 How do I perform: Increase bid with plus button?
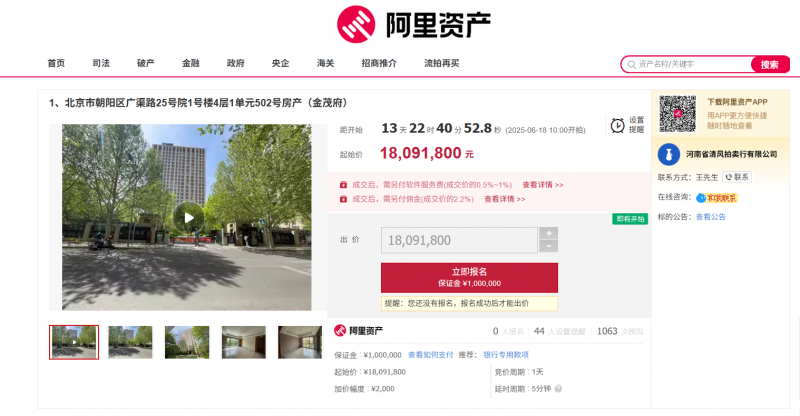pyautogui.click(x=548, y=234)
